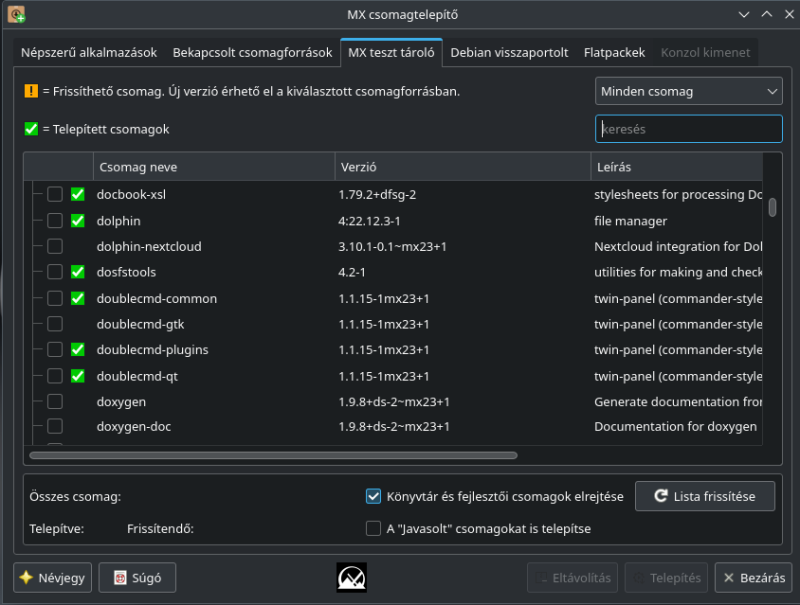Click the vertical scrollbar handle of package list

772,208
